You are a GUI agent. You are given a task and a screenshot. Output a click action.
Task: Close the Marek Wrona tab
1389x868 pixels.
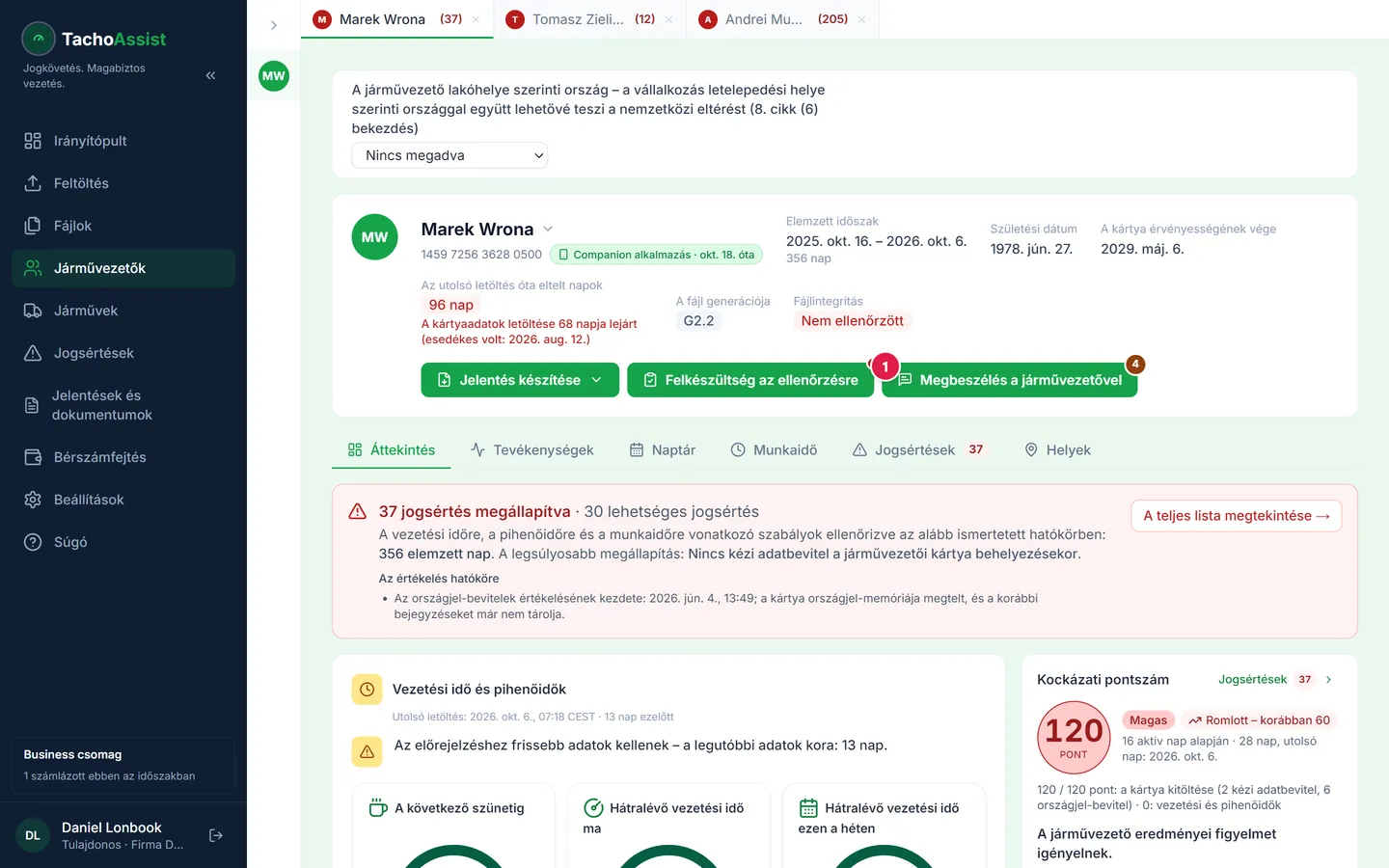coord(477,19)
